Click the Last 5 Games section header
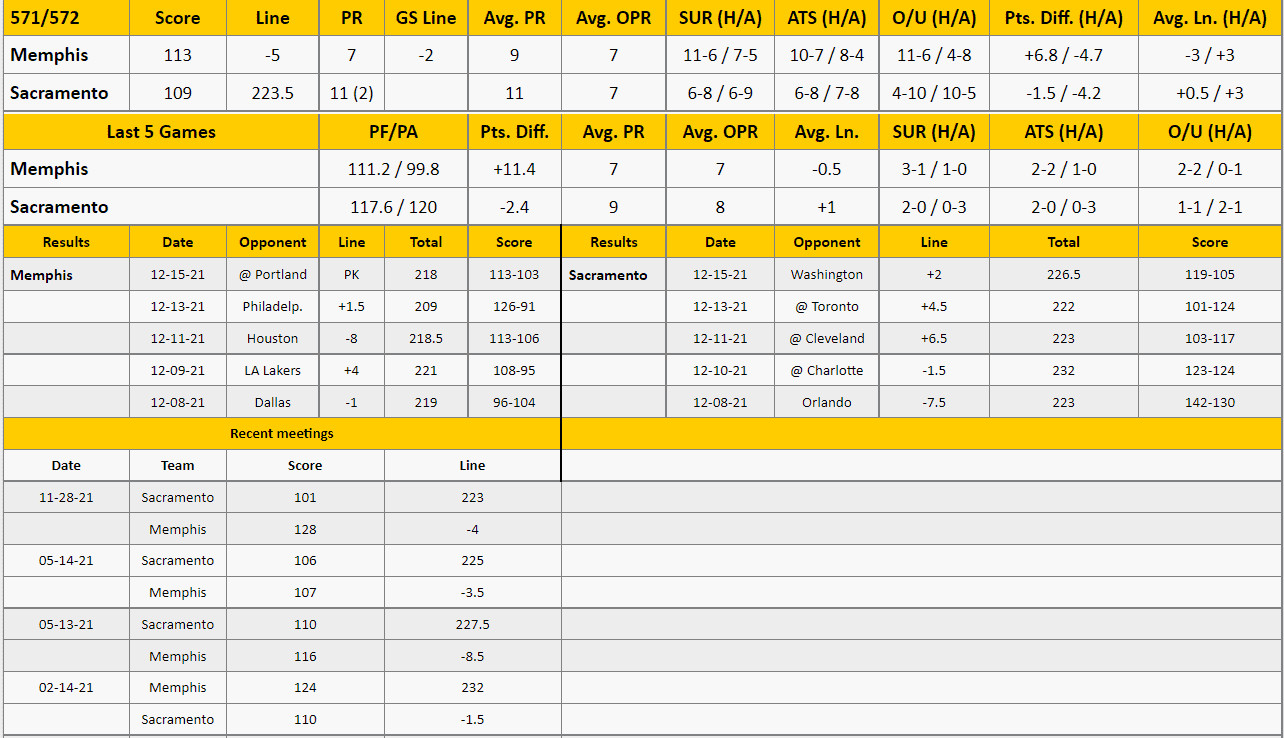This screenshot has width=1284, height=738. click(161, 132)
